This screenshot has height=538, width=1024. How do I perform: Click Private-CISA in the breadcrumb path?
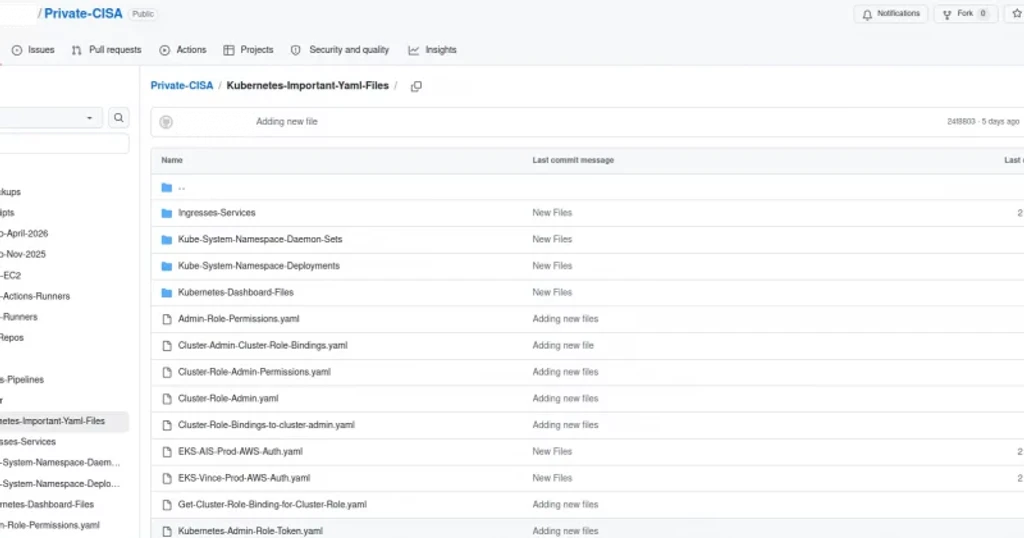[x=182, y=86]
